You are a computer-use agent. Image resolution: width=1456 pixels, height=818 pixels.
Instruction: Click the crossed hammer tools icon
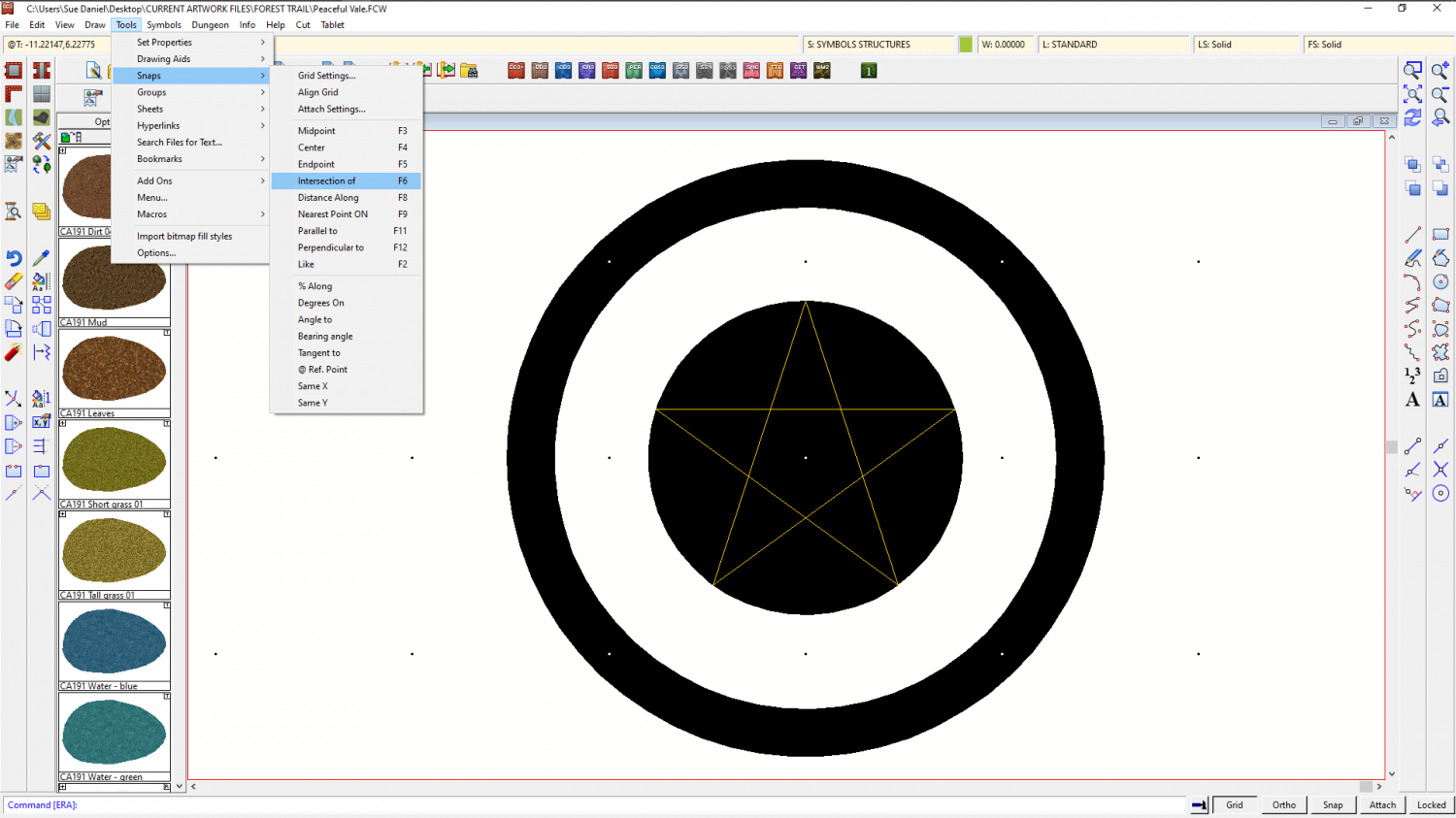41,142
